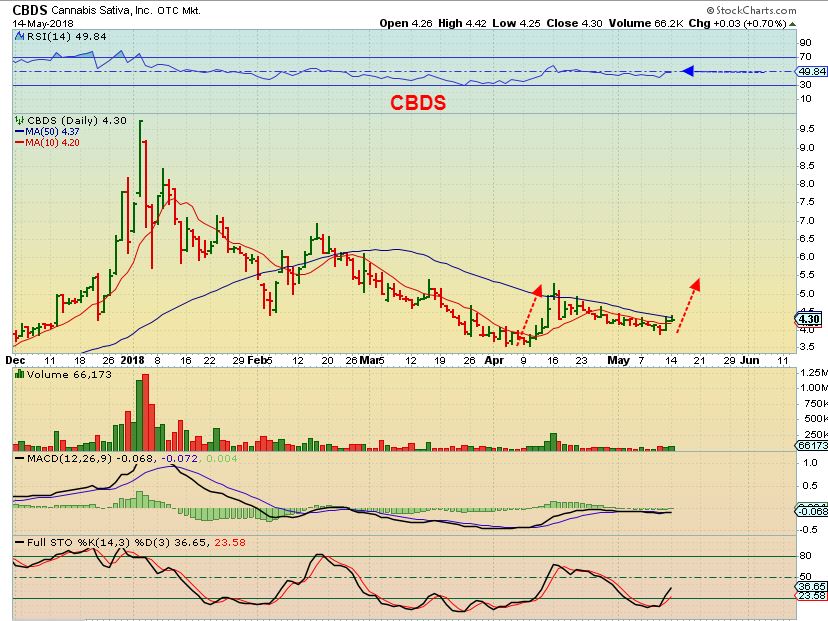Click the 49.84 RSI value tag
The image size is (828, 621).
[812, 71]
